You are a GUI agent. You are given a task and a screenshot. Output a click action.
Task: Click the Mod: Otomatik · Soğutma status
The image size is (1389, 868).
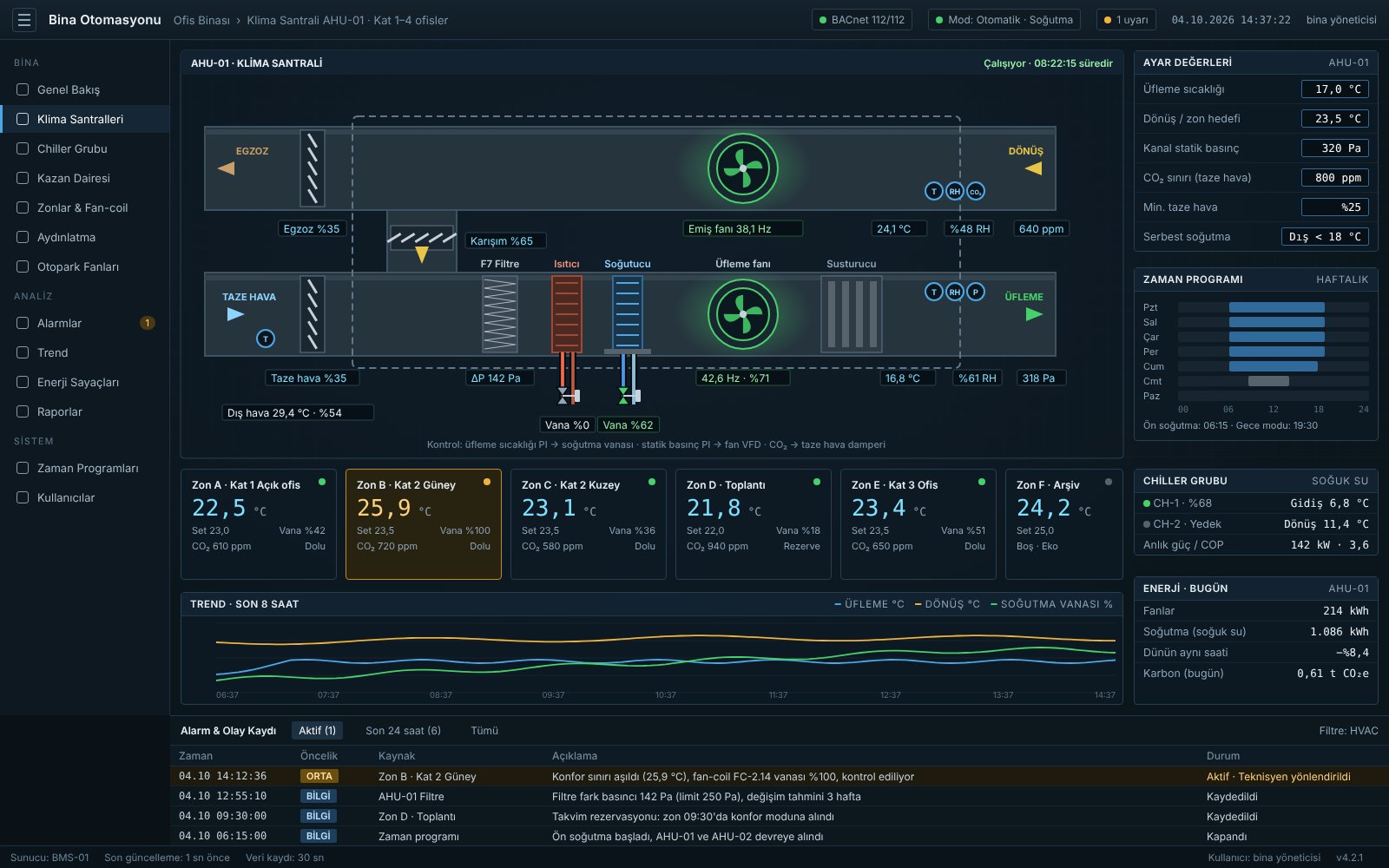pyautogui.click(x=1004, y=19)
